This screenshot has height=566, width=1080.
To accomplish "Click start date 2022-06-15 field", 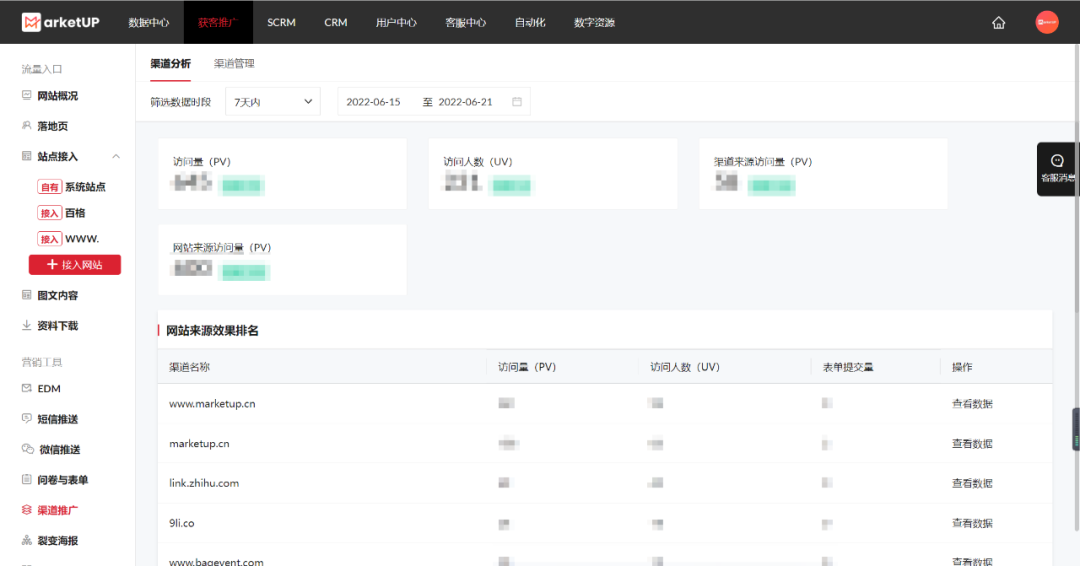I will coord(373,102).
